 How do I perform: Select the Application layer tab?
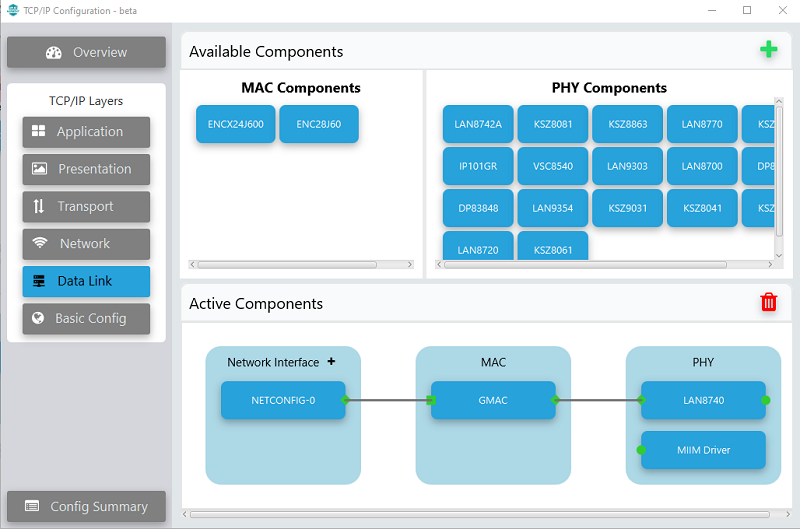coord(86,132)
